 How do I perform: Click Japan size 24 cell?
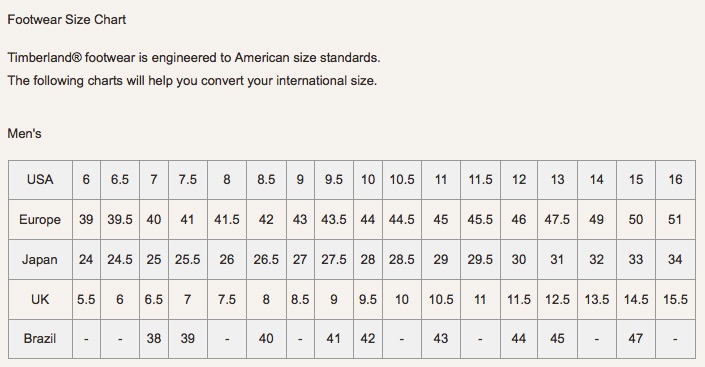click(x=86, y=260)
